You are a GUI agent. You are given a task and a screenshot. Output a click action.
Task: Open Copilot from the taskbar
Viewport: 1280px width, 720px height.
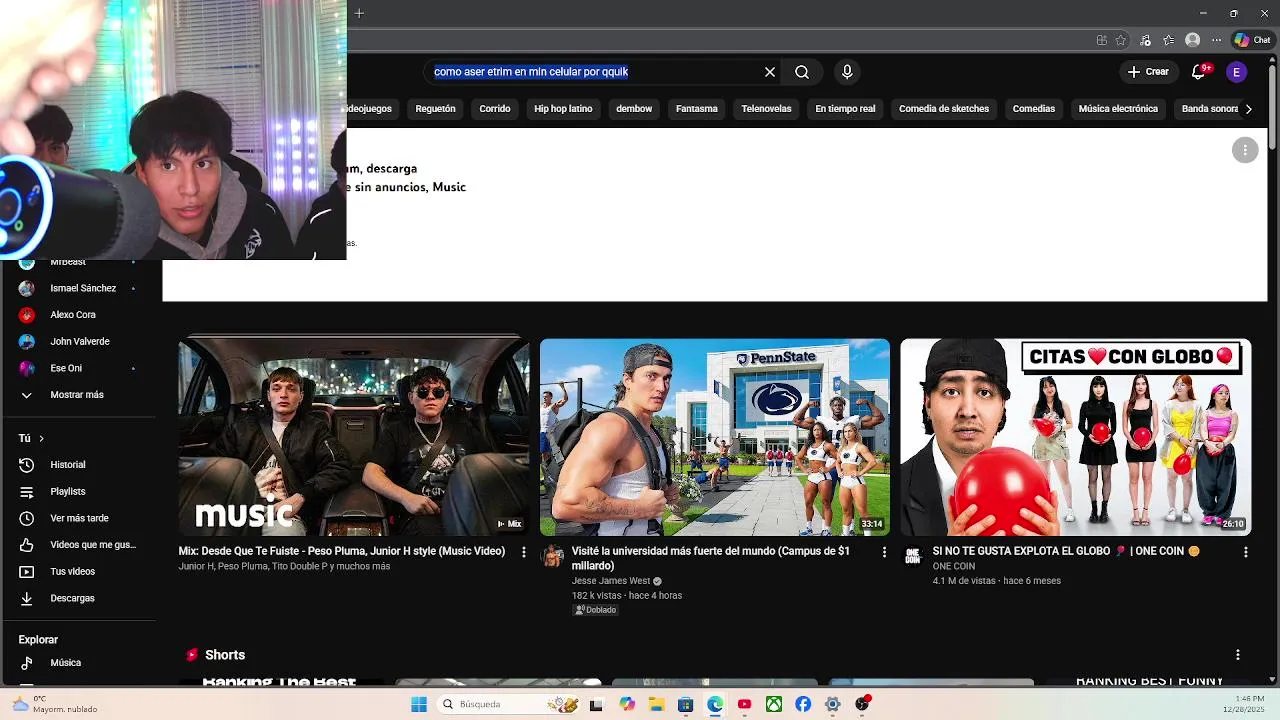tap(627, 704)
